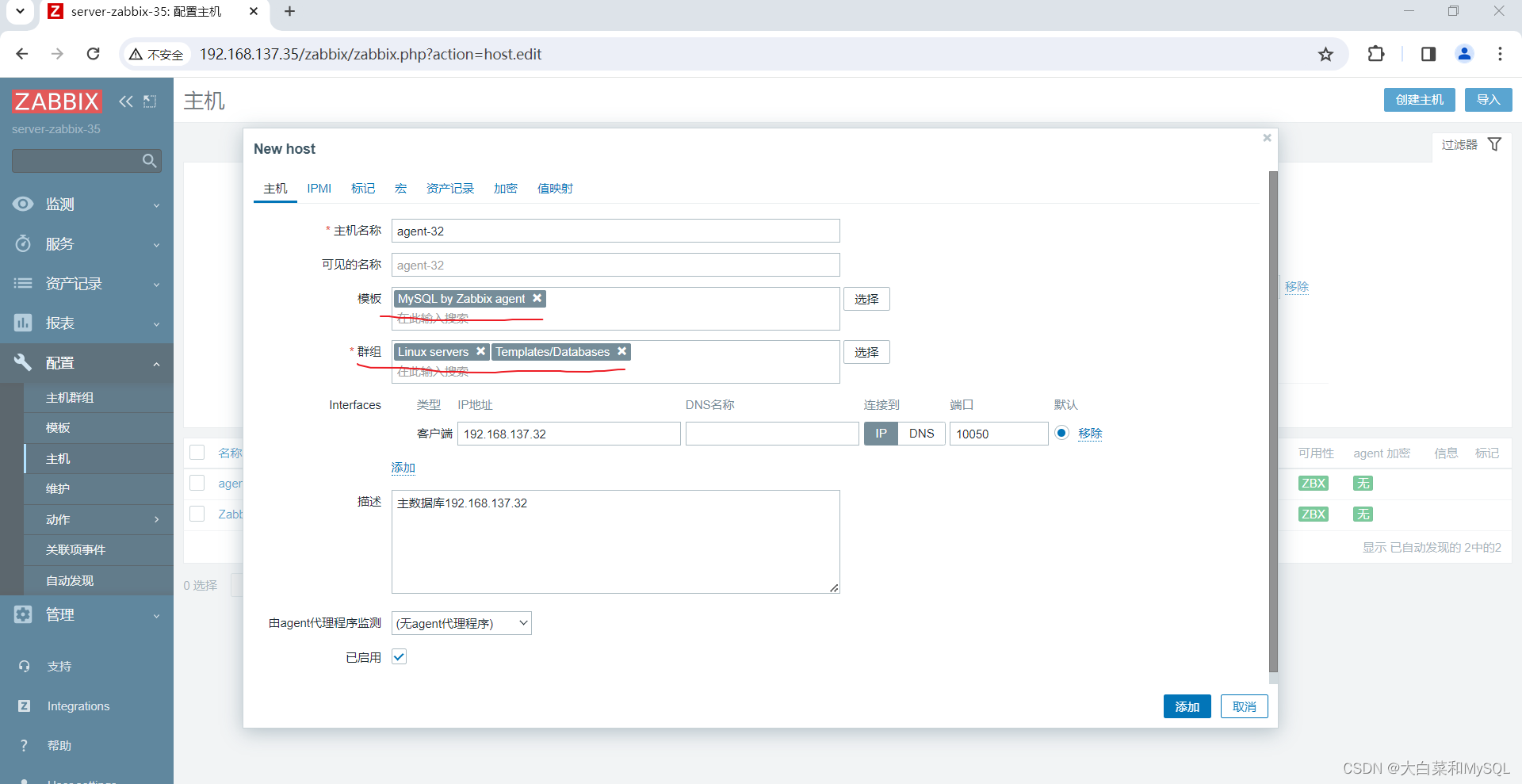Click the 创建主机 button
Viewport: 1522px width, 784px height.
pyautogui.click(x=1419, y=100)
